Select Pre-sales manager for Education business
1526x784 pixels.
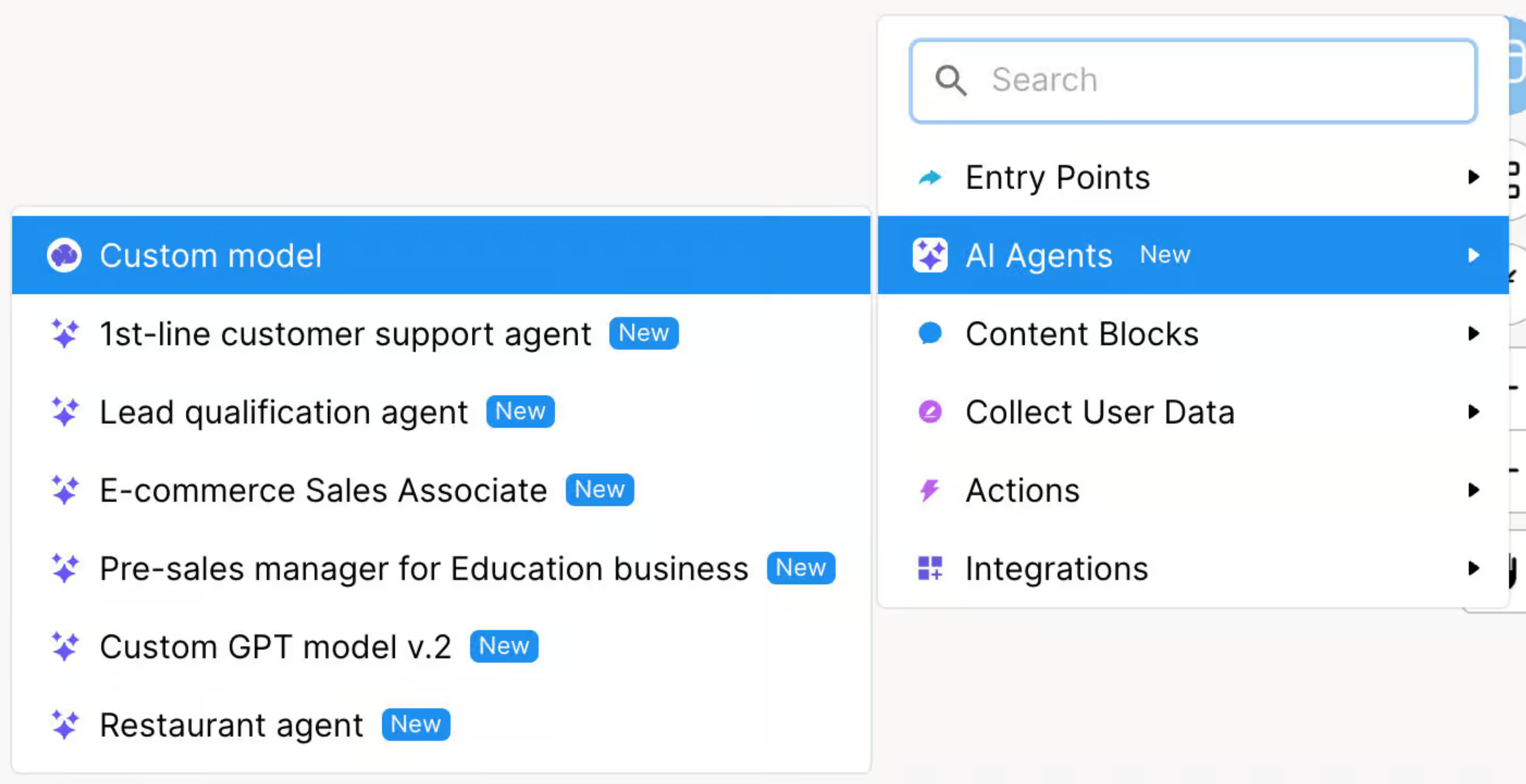(x=423, y=569)
